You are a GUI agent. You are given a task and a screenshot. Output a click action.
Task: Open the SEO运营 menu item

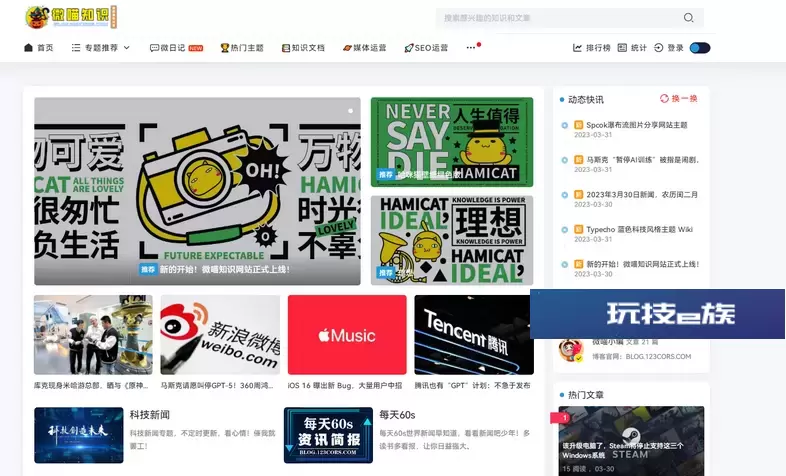(431, 48)
